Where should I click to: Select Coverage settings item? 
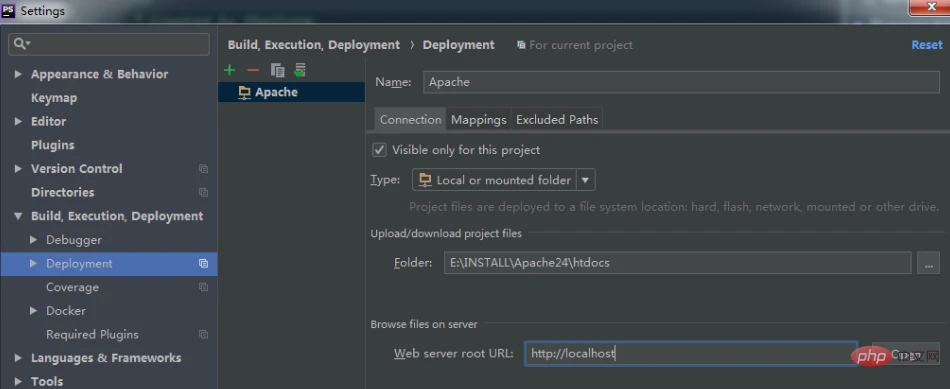(72, 287)
